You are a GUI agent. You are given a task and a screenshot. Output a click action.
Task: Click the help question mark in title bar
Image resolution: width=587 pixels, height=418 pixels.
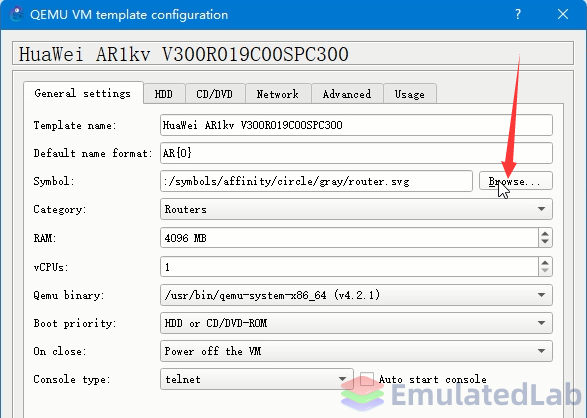pos(518,15)
